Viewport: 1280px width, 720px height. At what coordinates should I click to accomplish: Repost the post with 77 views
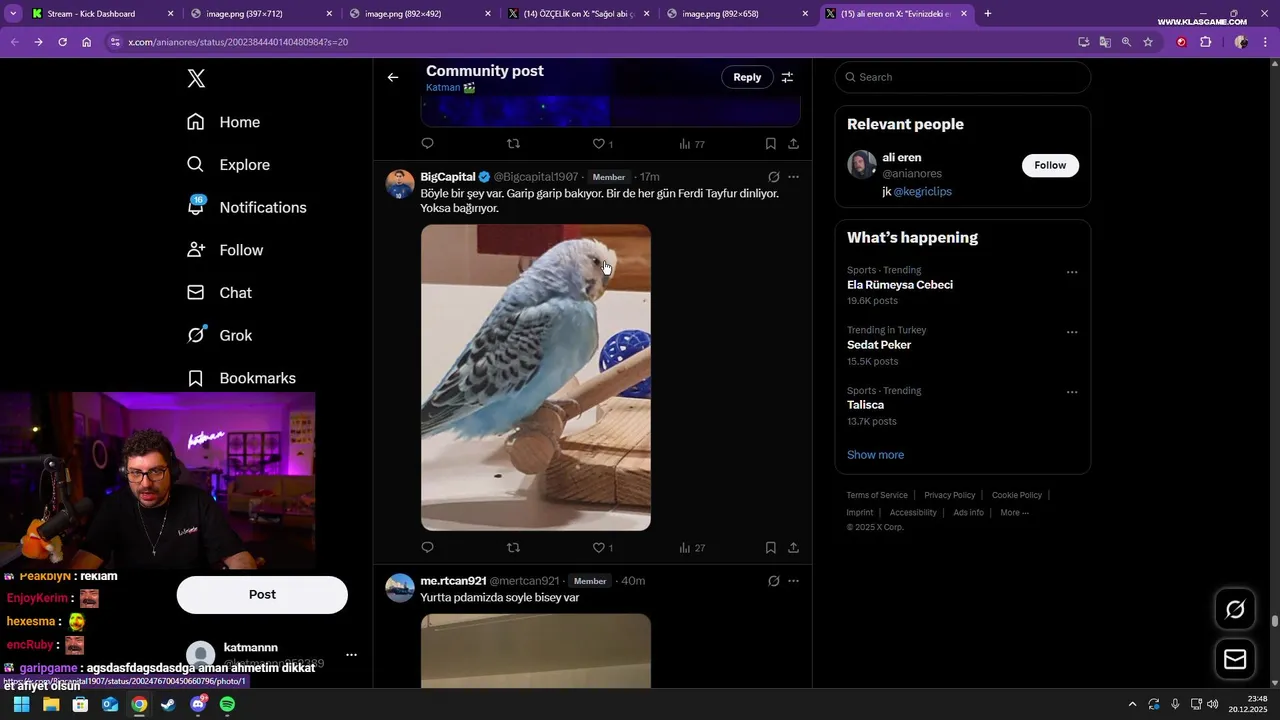click(x=514, y=144)
